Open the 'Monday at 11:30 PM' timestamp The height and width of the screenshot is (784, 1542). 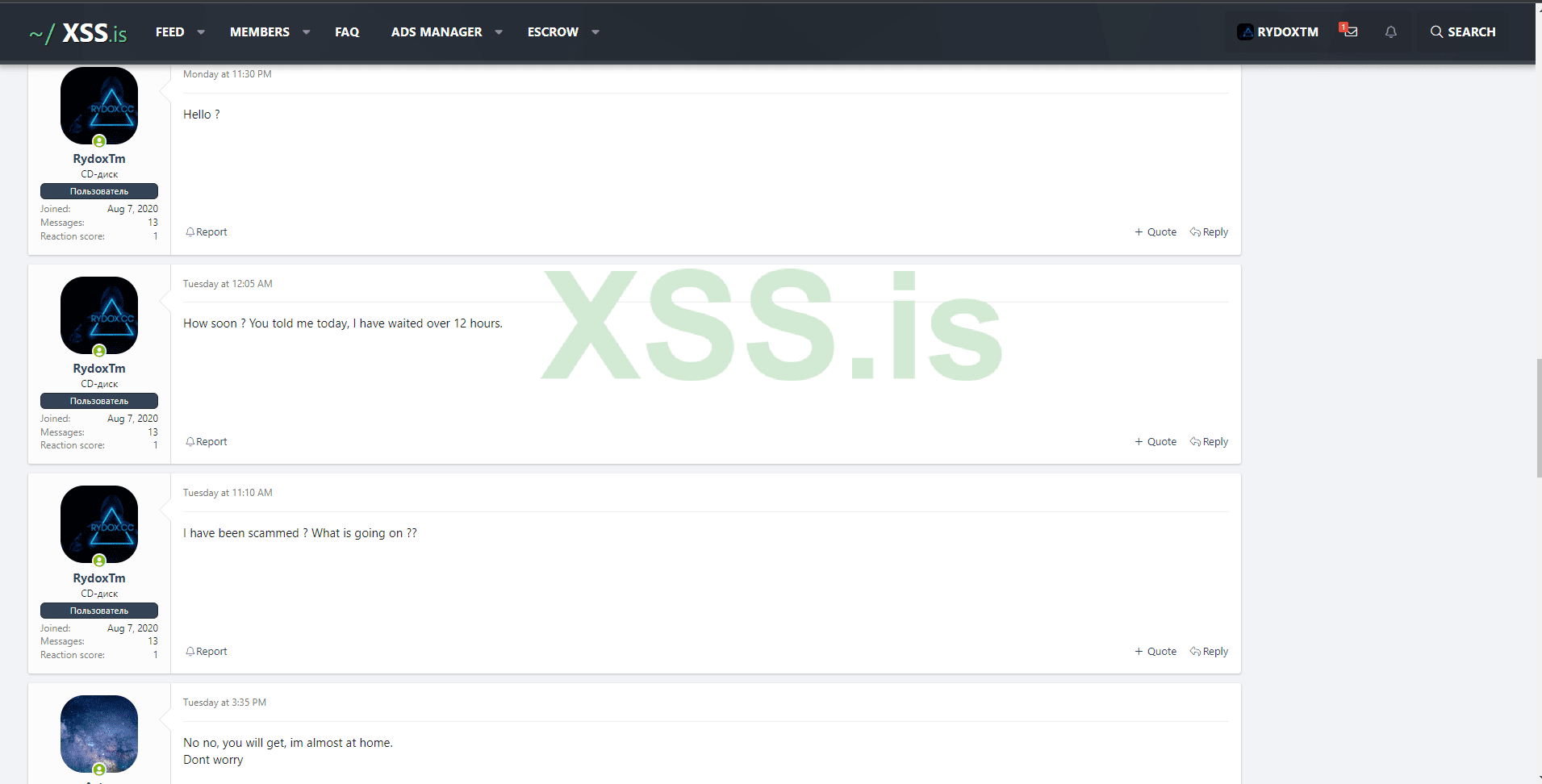point(228,74)
